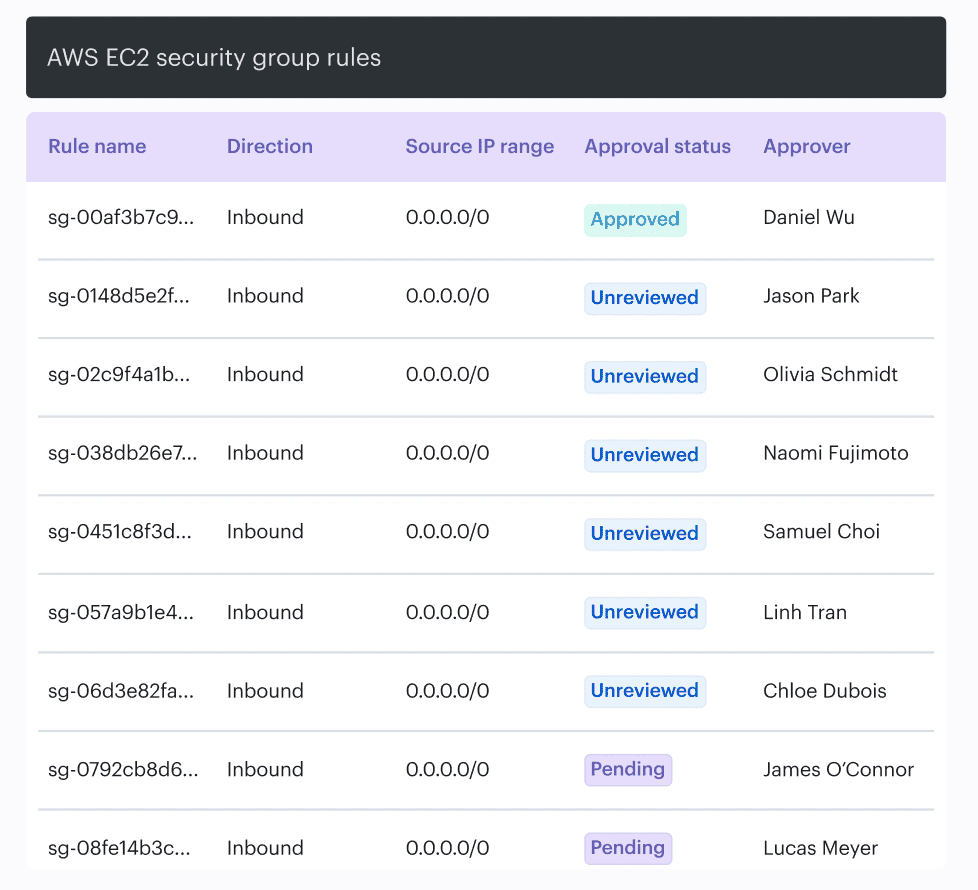Click the Unreviewed badge on Linh Tran's row
978x890 pixels.
point(645,612)
